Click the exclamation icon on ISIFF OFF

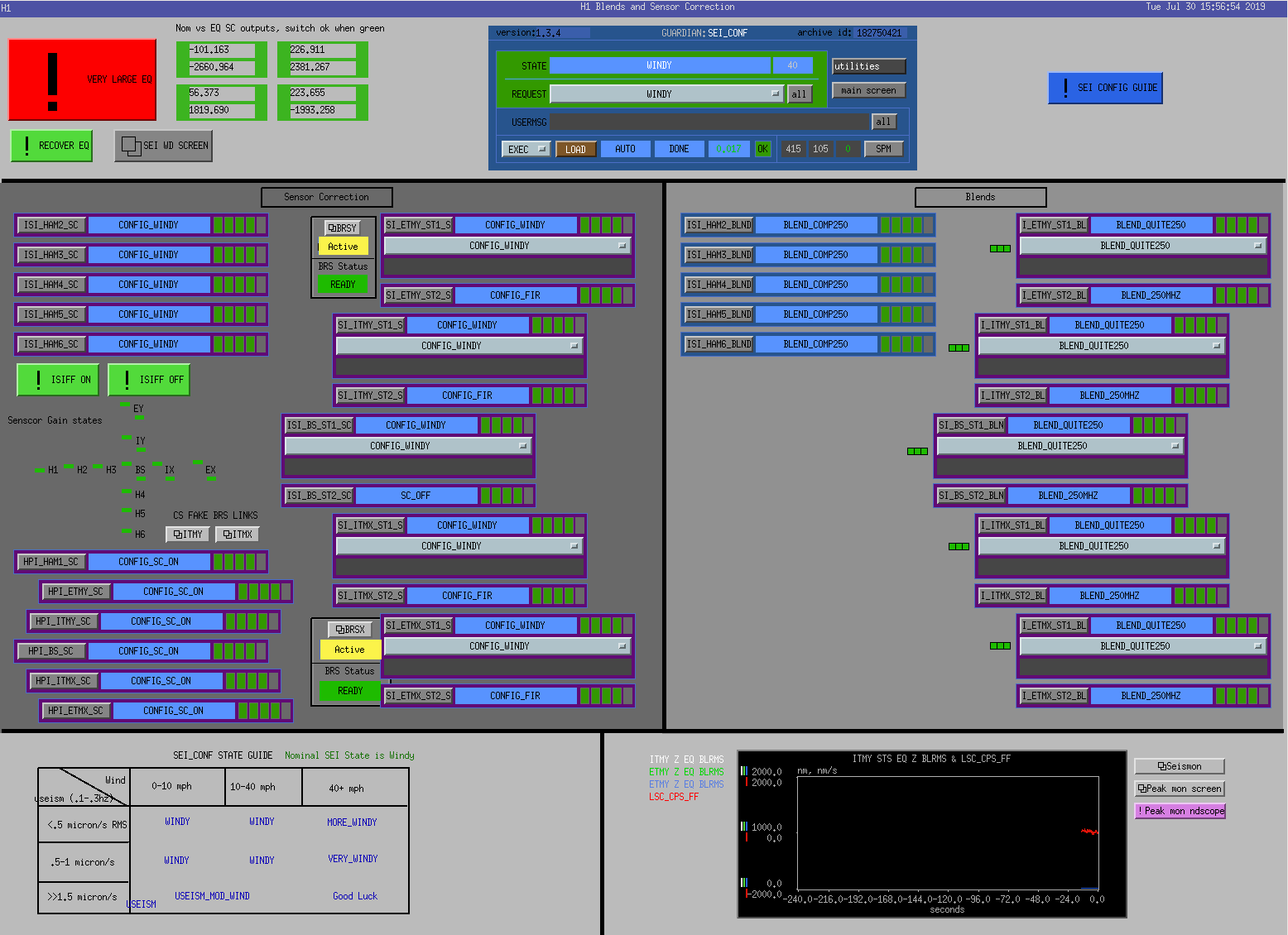127,380
